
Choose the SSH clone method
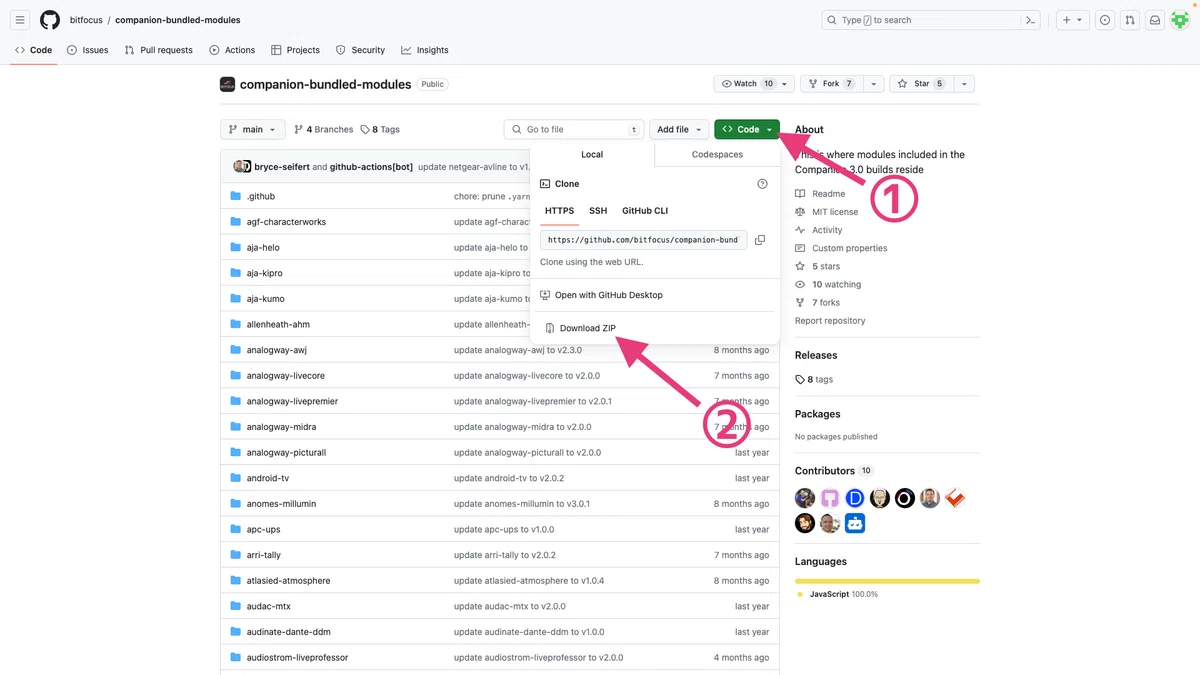[598, 211]
